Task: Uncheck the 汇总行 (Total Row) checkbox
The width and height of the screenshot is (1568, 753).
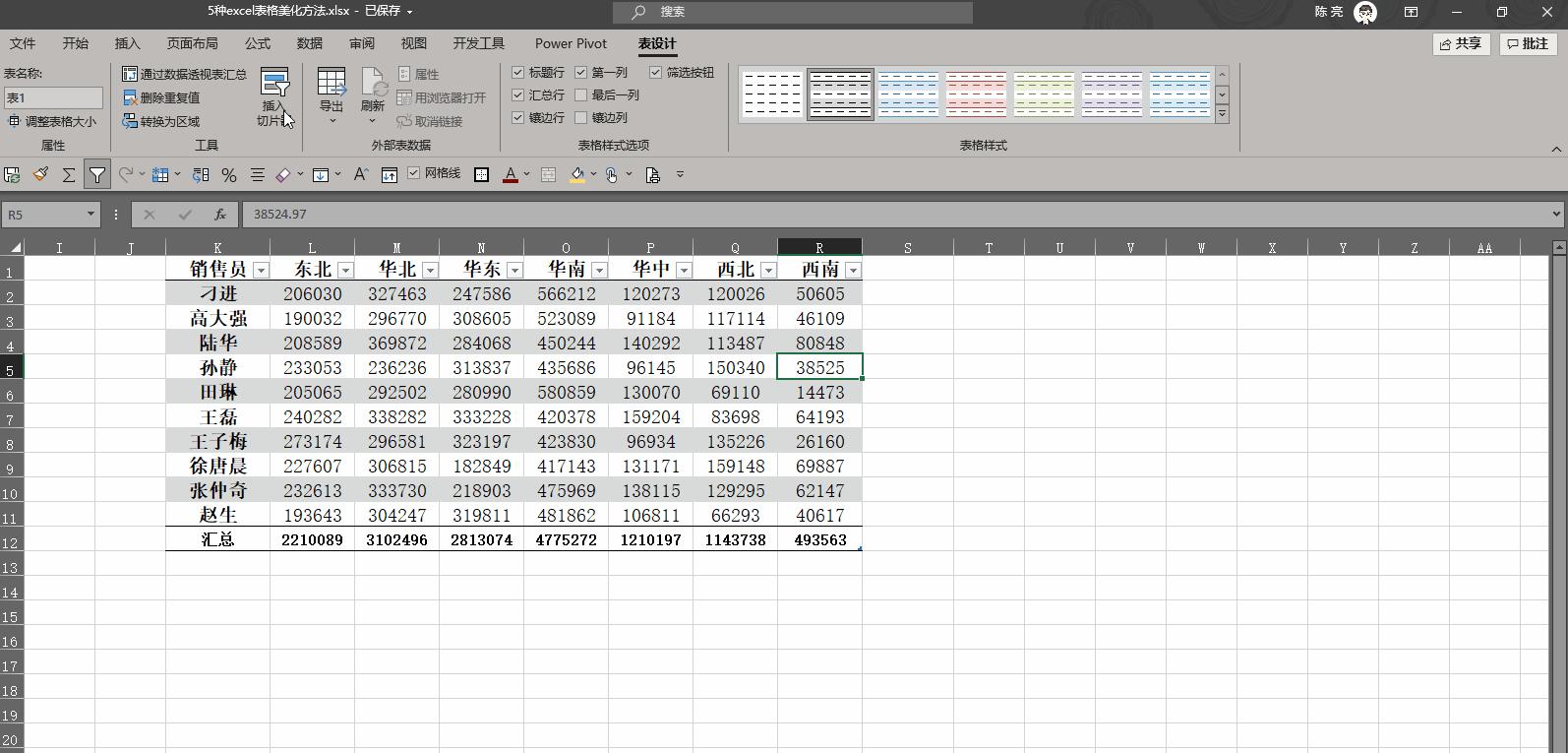Action: [518, 95]
